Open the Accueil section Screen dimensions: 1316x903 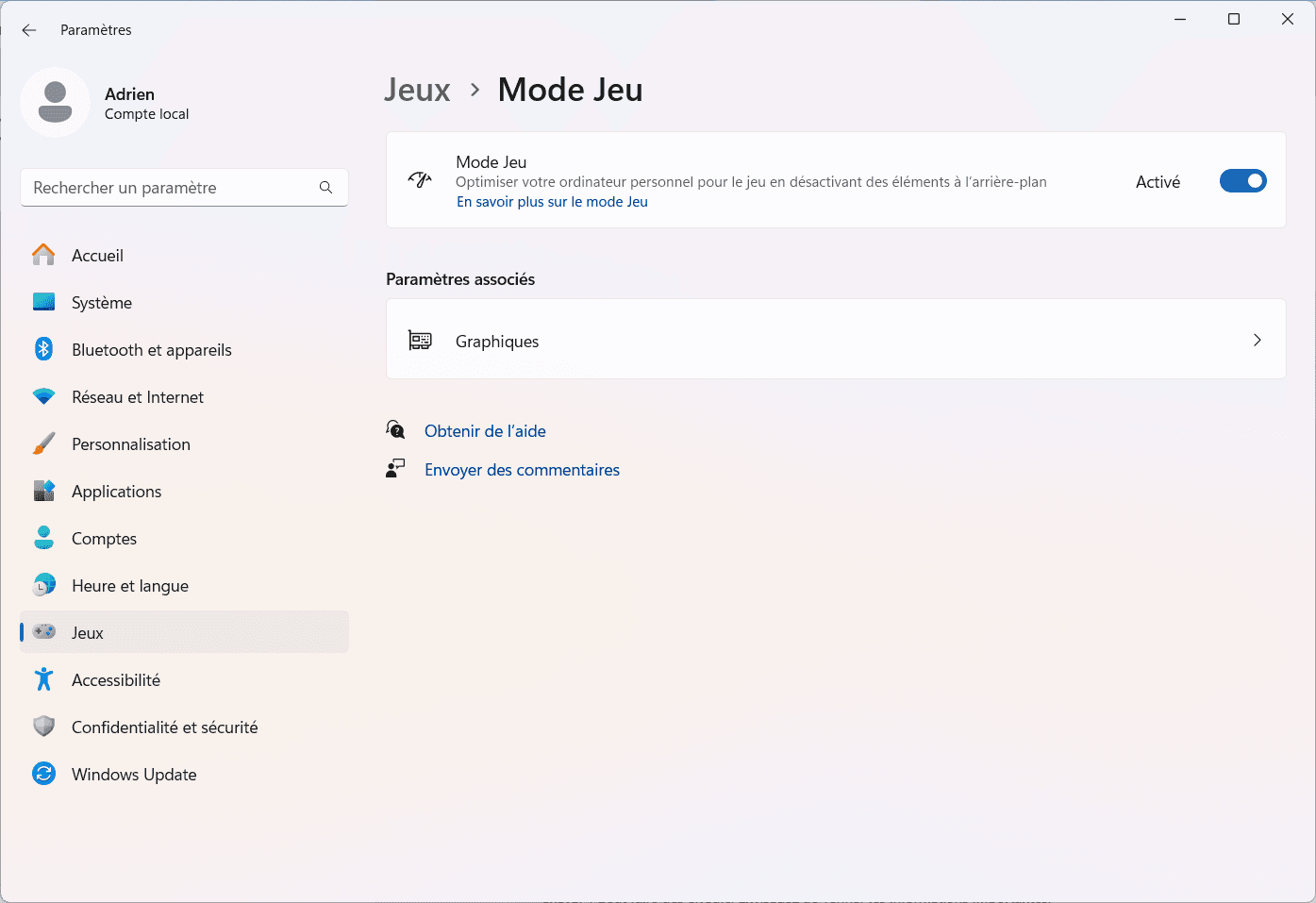(x=184, y=256)
